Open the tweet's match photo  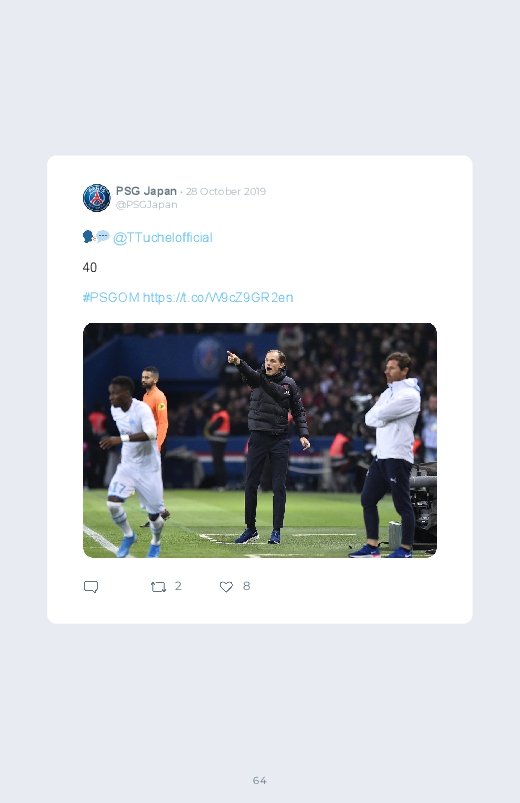[x=260, y=440]
